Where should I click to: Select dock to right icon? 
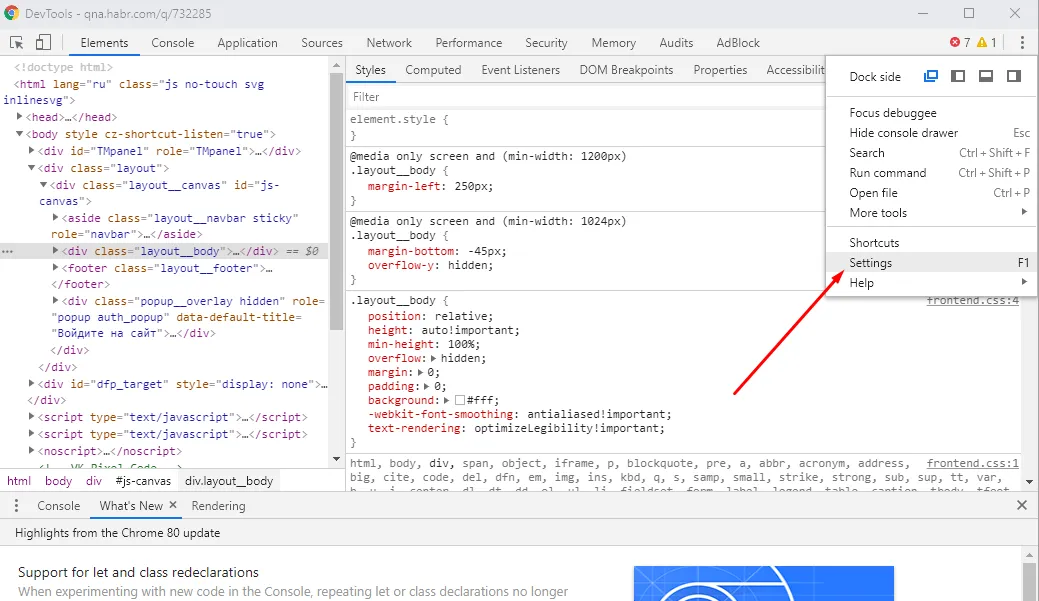click(1014, 76)
